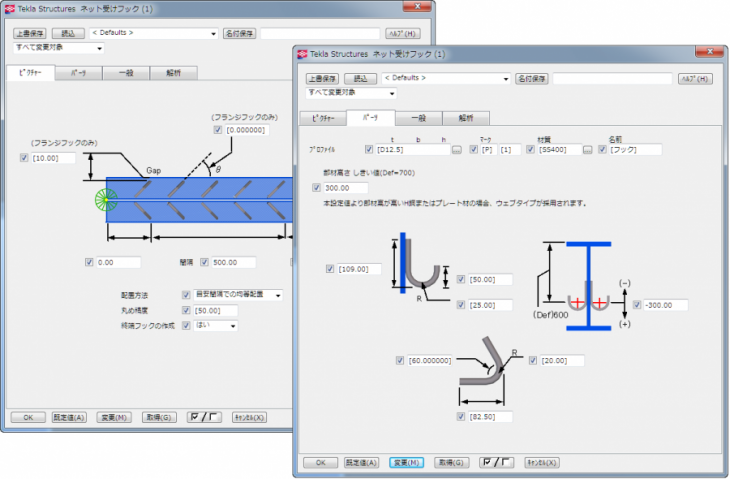Click the 500.00 spacing input field
730x479 pixels.
click(233, 262)
